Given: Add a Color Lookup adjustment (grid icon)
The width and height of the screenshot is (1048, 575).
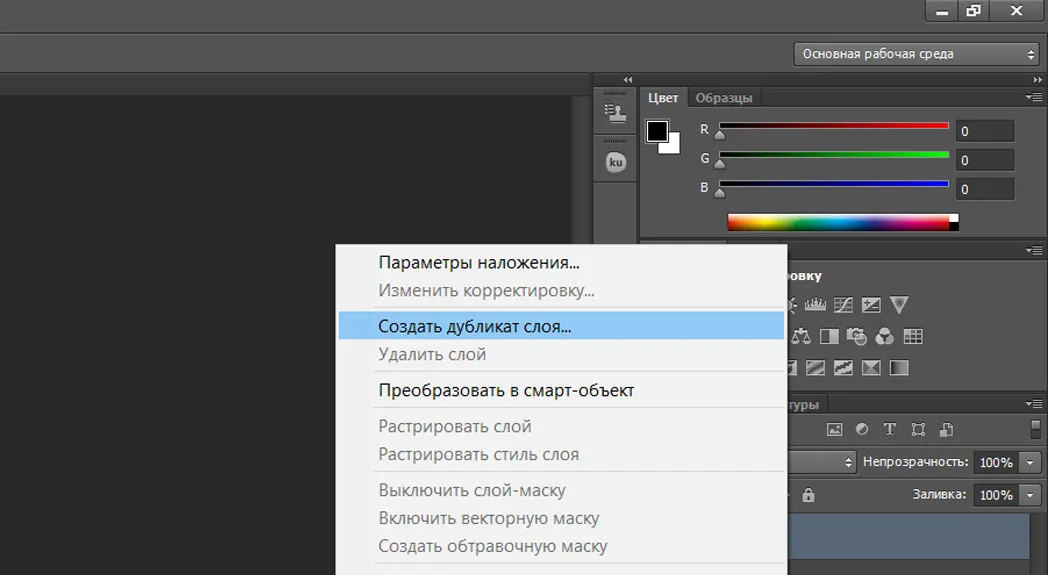Looking at the screenshot, I should tap(913, 336).
